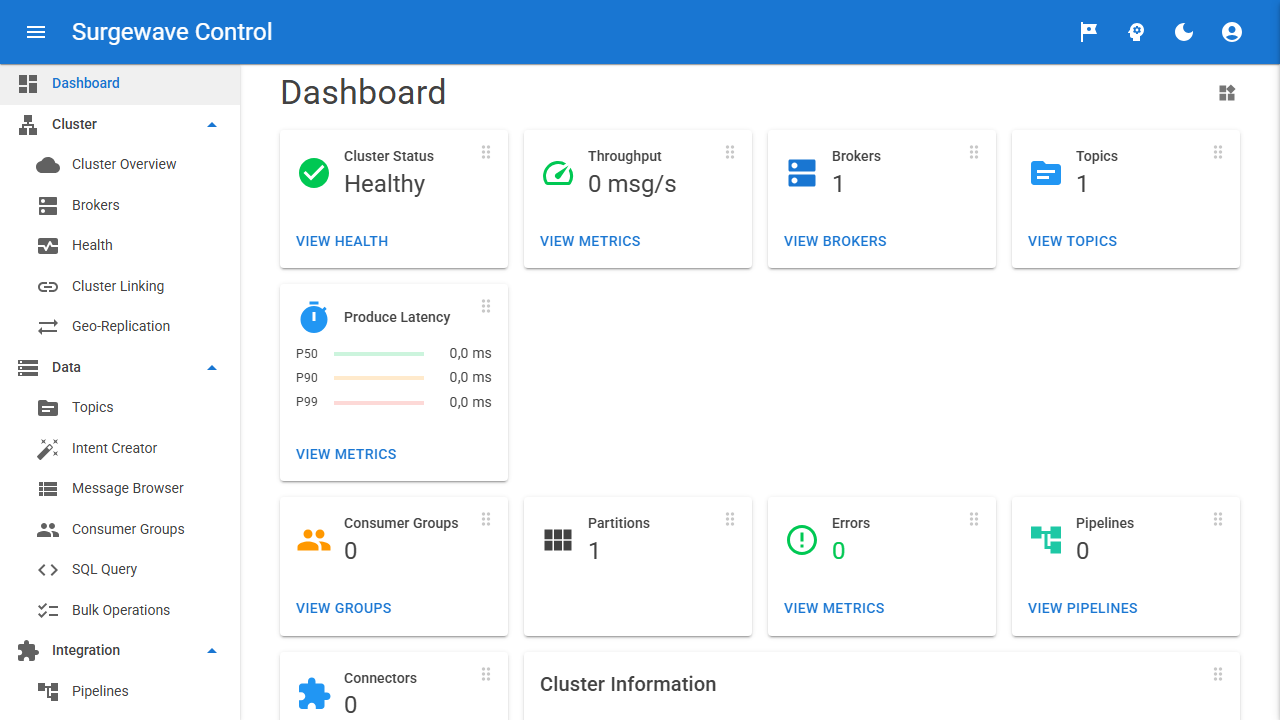This screenshot has height=720, width=1280.
Task: Click the teal Pipelines icon on card
Action: [x=1046, y=540]
